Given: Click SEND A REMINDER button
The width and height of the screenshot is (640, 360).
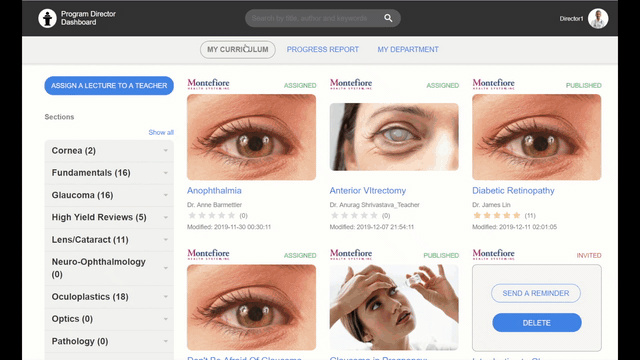Looking at the screenshot, I should (536, 293).
